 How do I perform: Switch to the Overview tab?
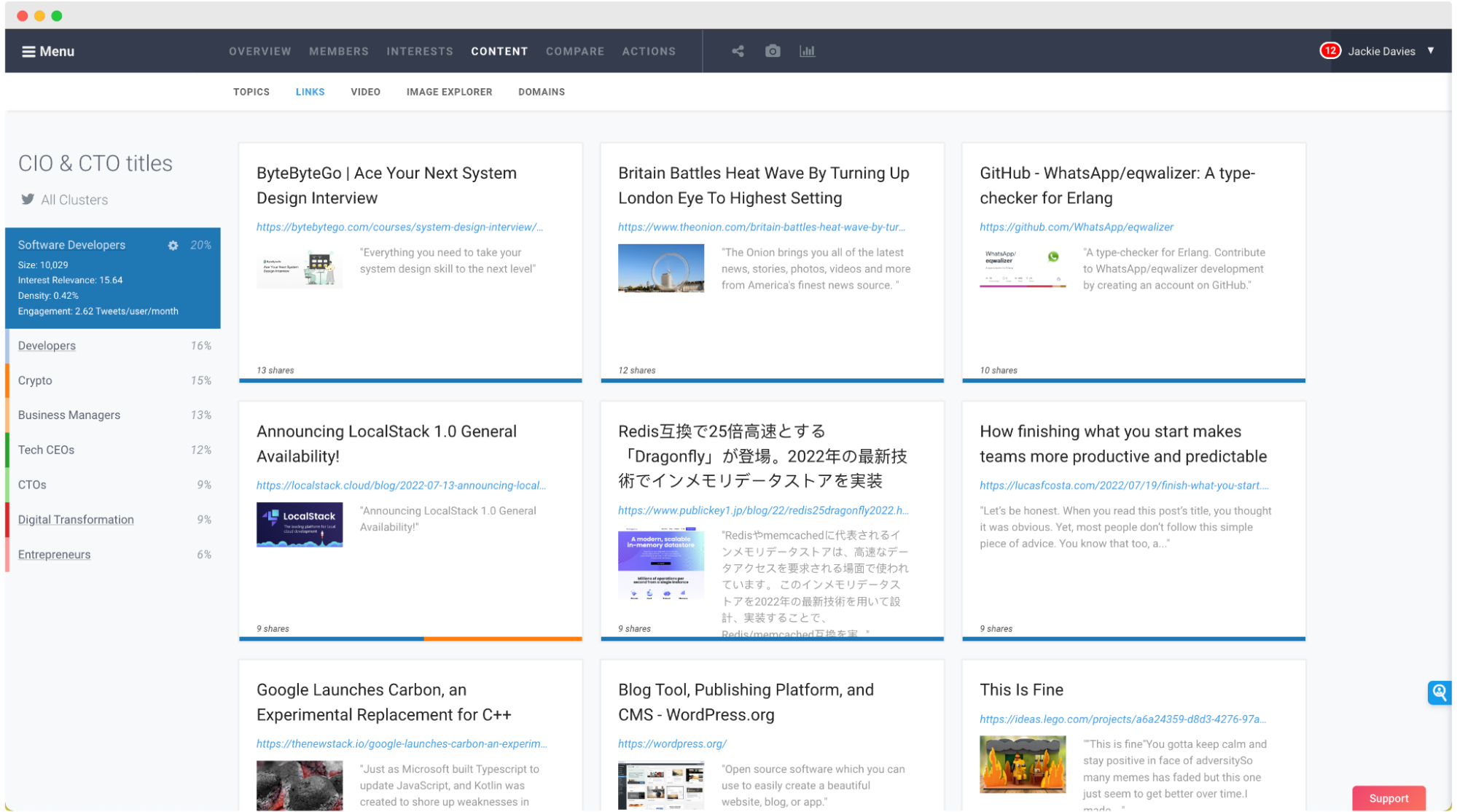pos(260,51)
